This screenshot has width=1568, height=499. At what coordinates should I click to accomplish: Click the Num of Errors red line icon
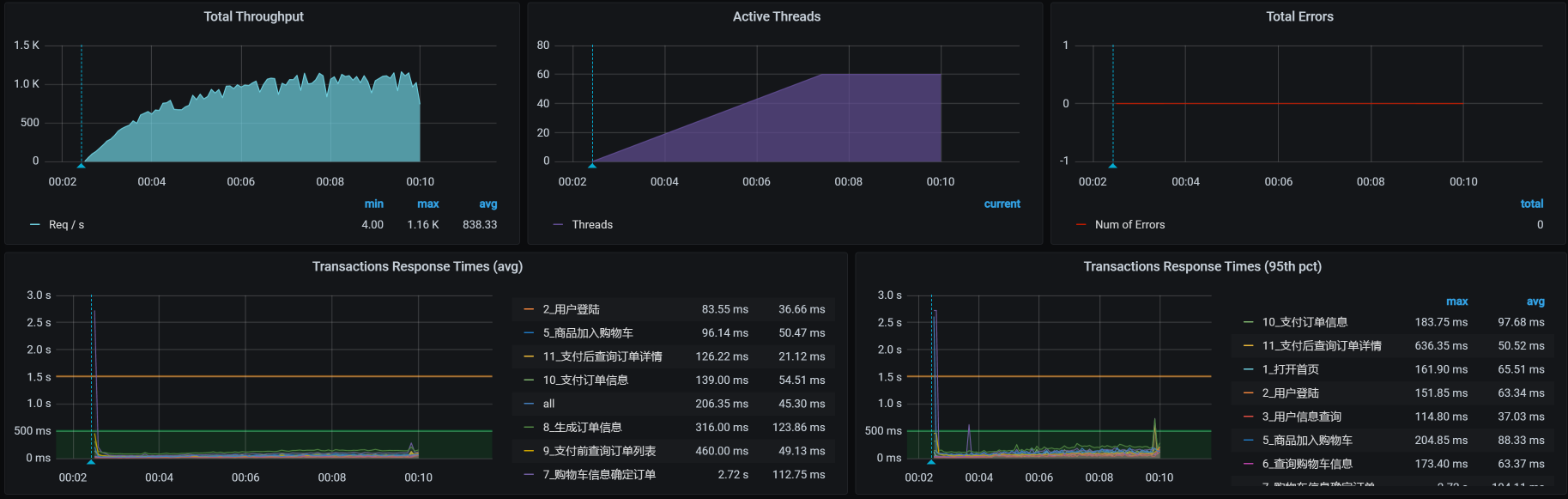(x=1081, y=225)
